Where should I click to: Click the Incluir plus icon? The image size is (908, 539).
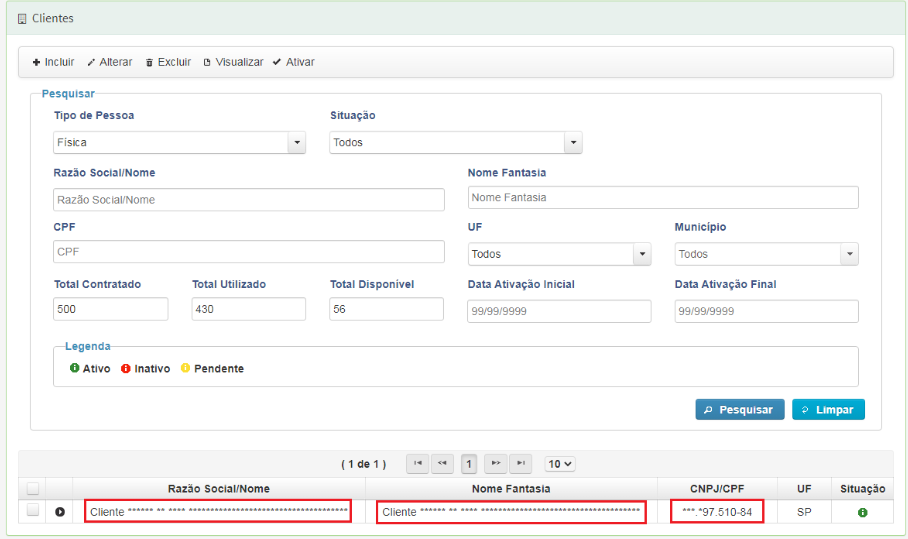coord(36,63)
